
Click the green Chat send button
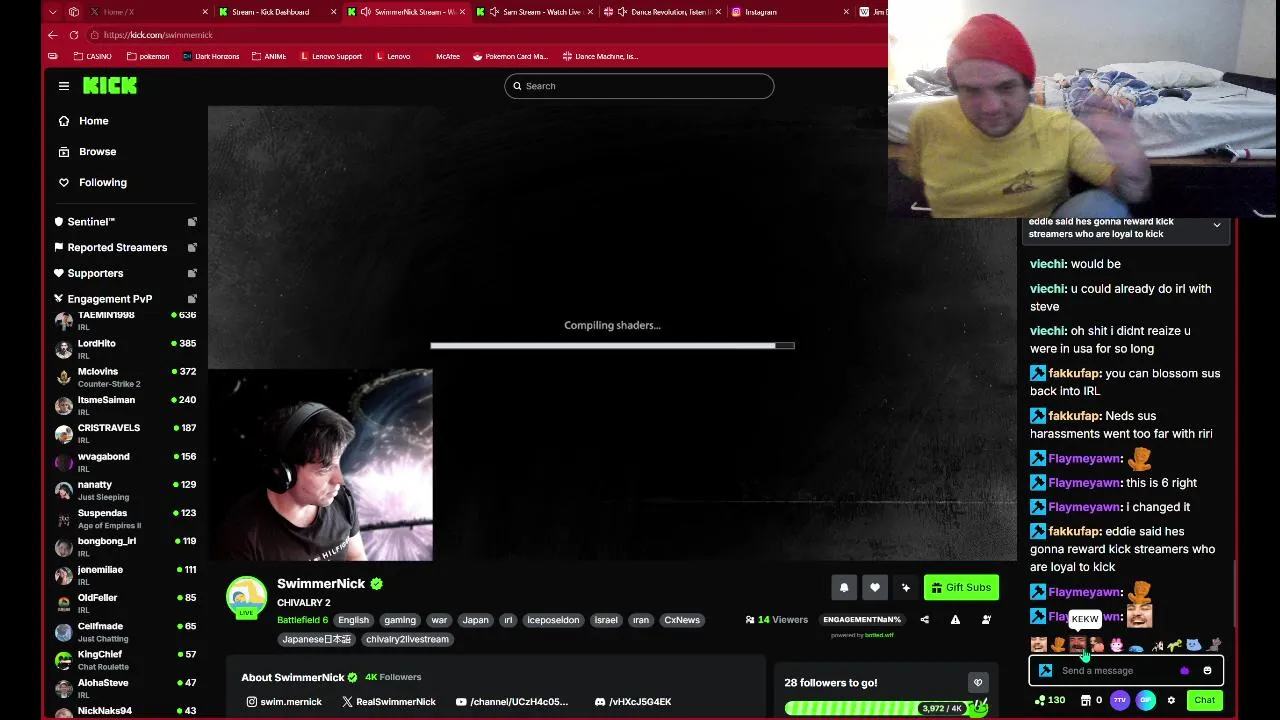click(1205, 700)
